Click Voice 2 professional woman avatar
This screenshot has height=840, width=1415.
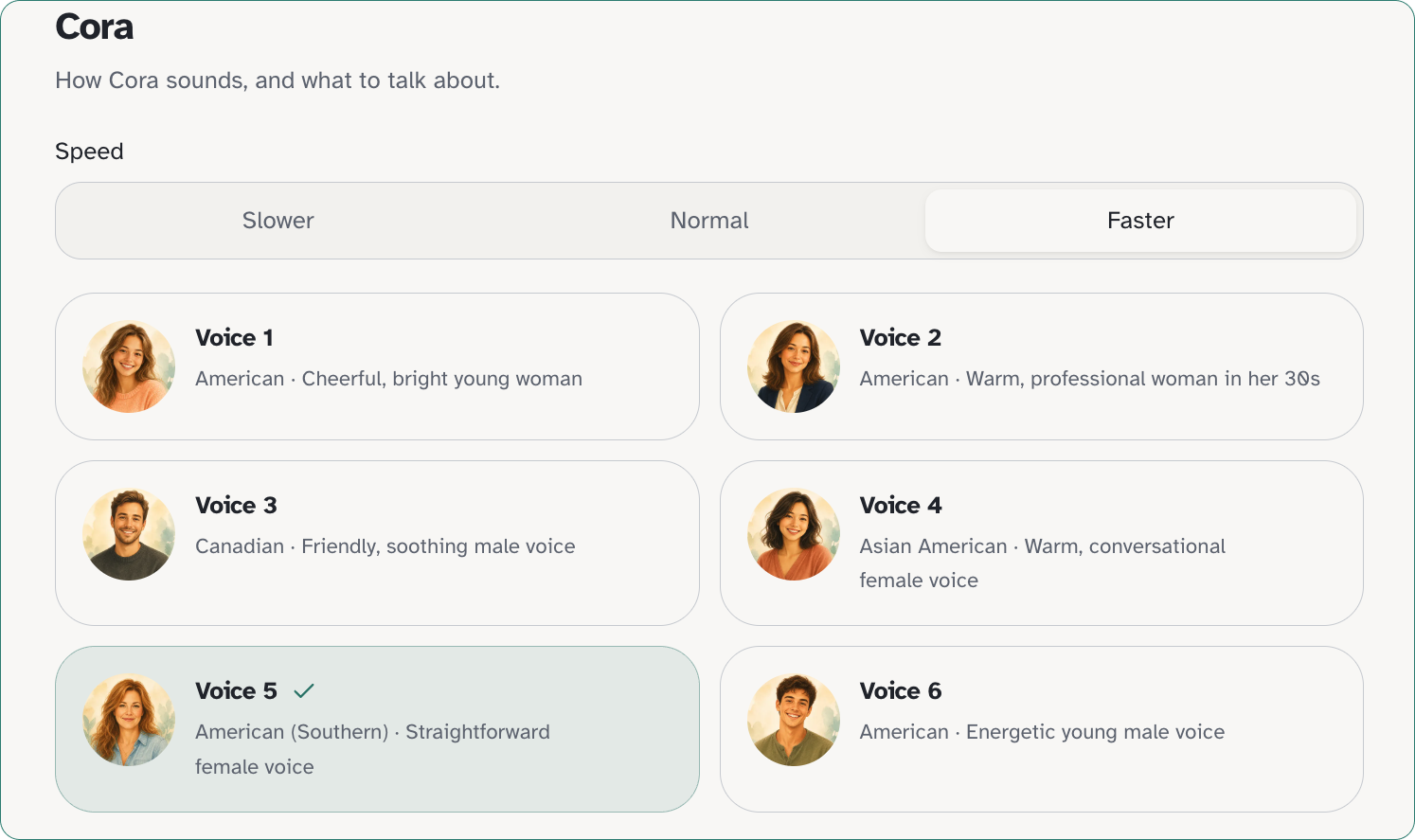coord(794,366)
